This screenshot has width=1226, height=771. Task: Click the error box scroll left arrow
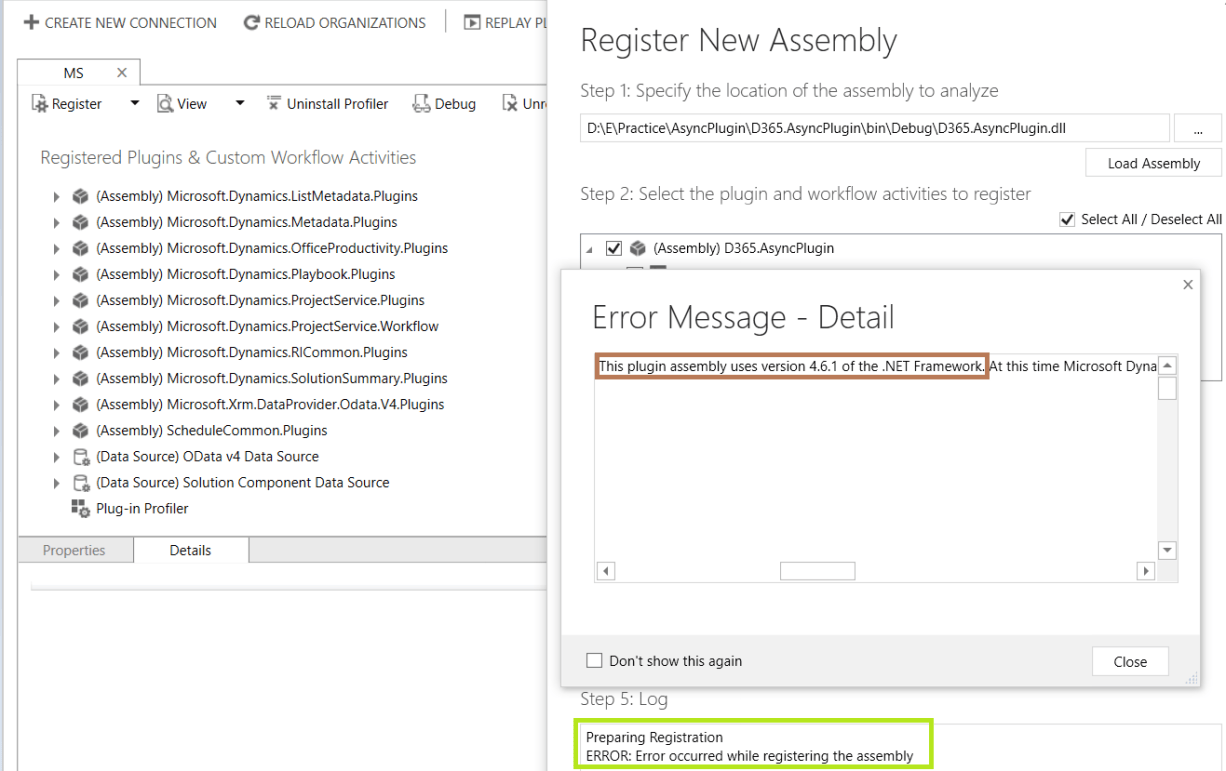604,571
